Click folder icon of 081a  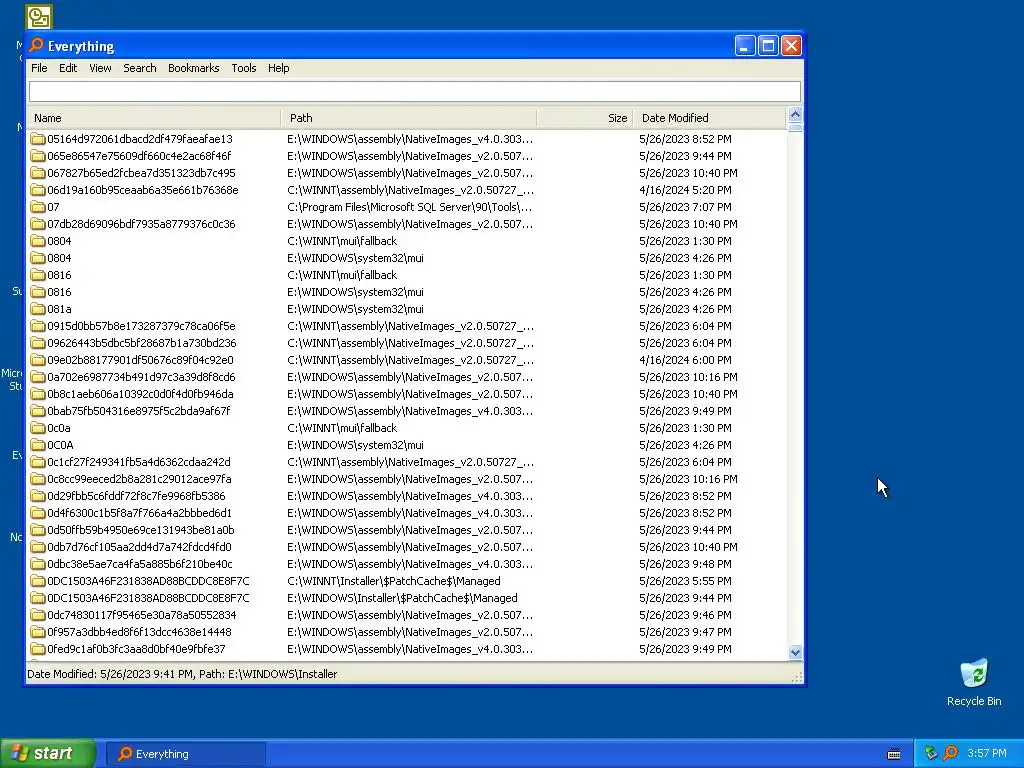[38, 309]
